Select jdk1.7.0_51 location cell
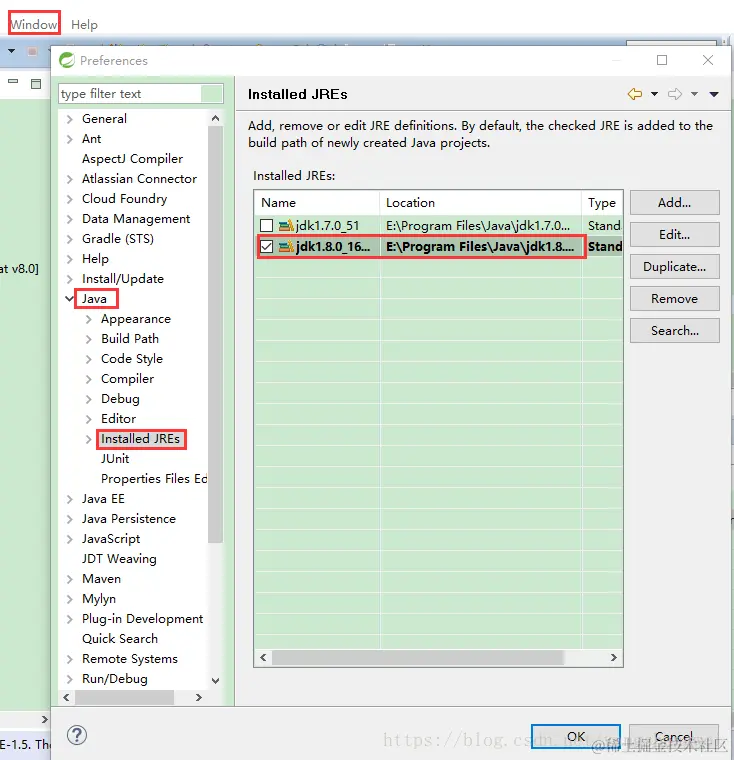Viewport: 734px width, 760px height. click(x=480, y=225)
